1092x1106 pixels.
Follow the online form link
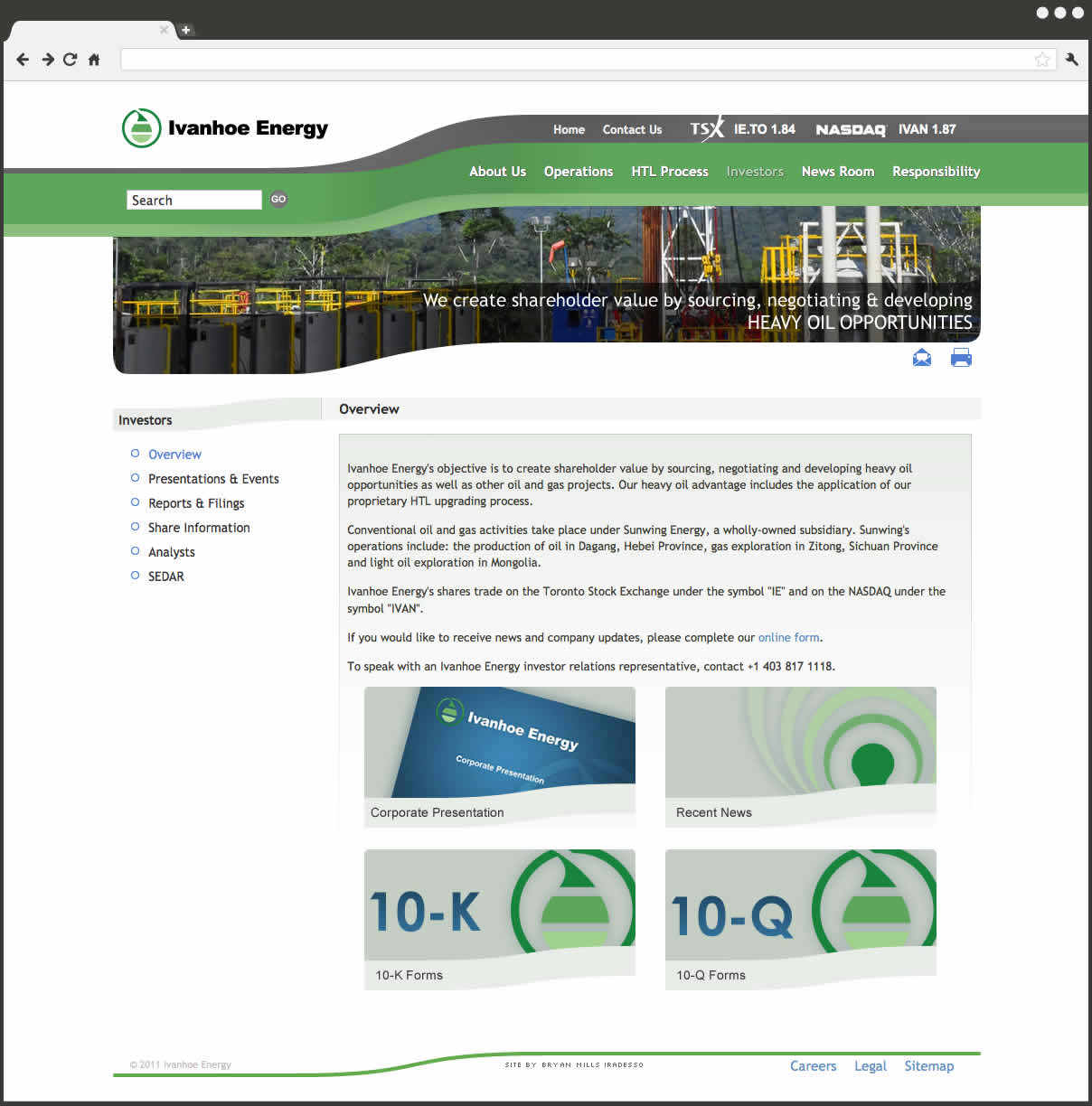[x=788, y=638]
